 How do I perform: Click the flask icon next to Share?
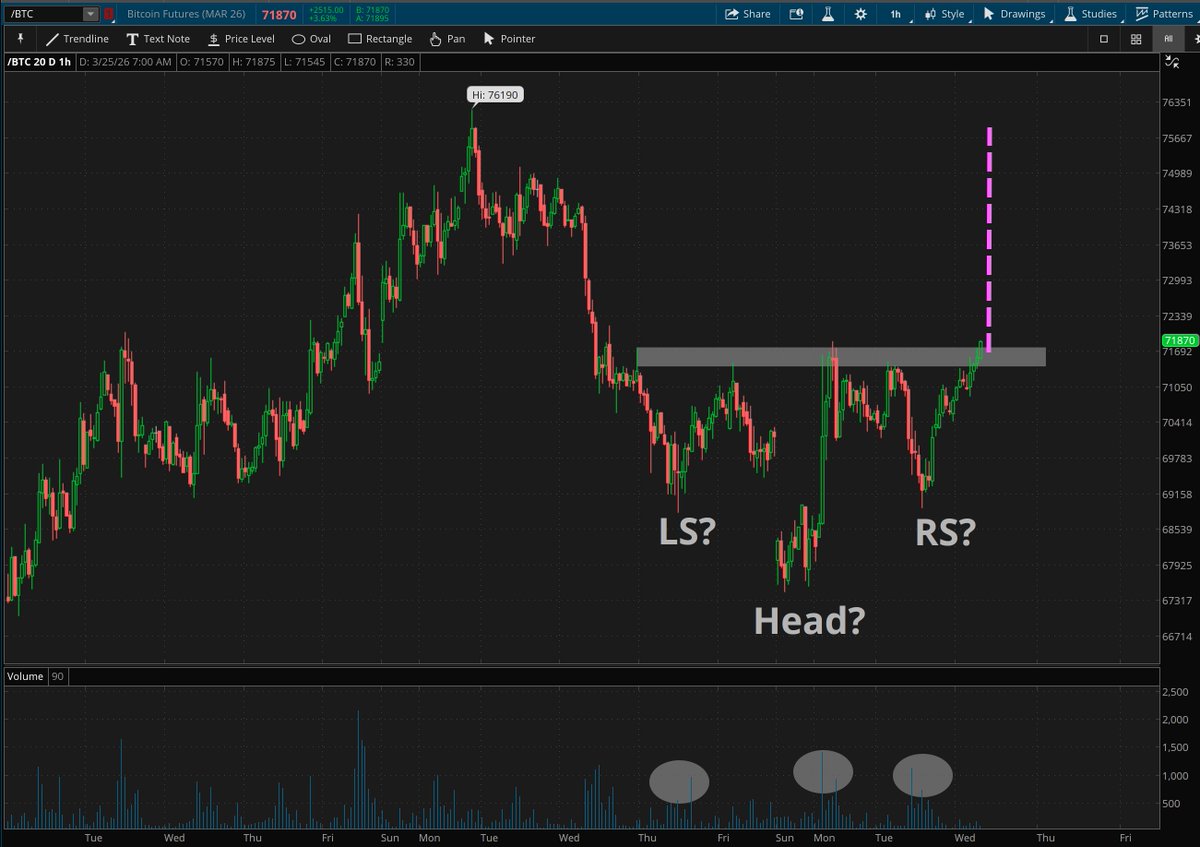tap(828, 14)
